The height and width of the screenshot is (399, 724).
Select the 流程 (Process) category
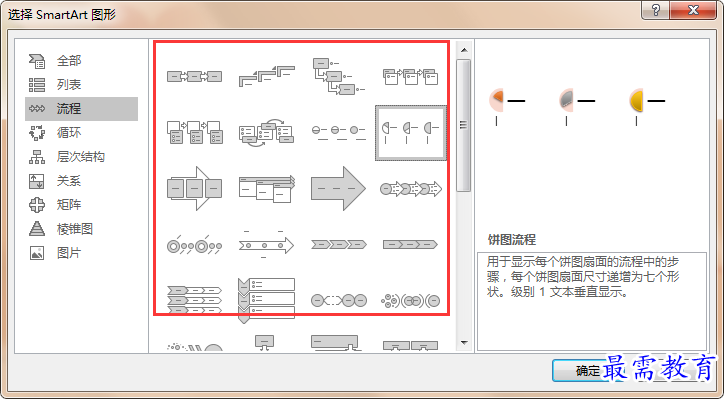tap(81, 109)
